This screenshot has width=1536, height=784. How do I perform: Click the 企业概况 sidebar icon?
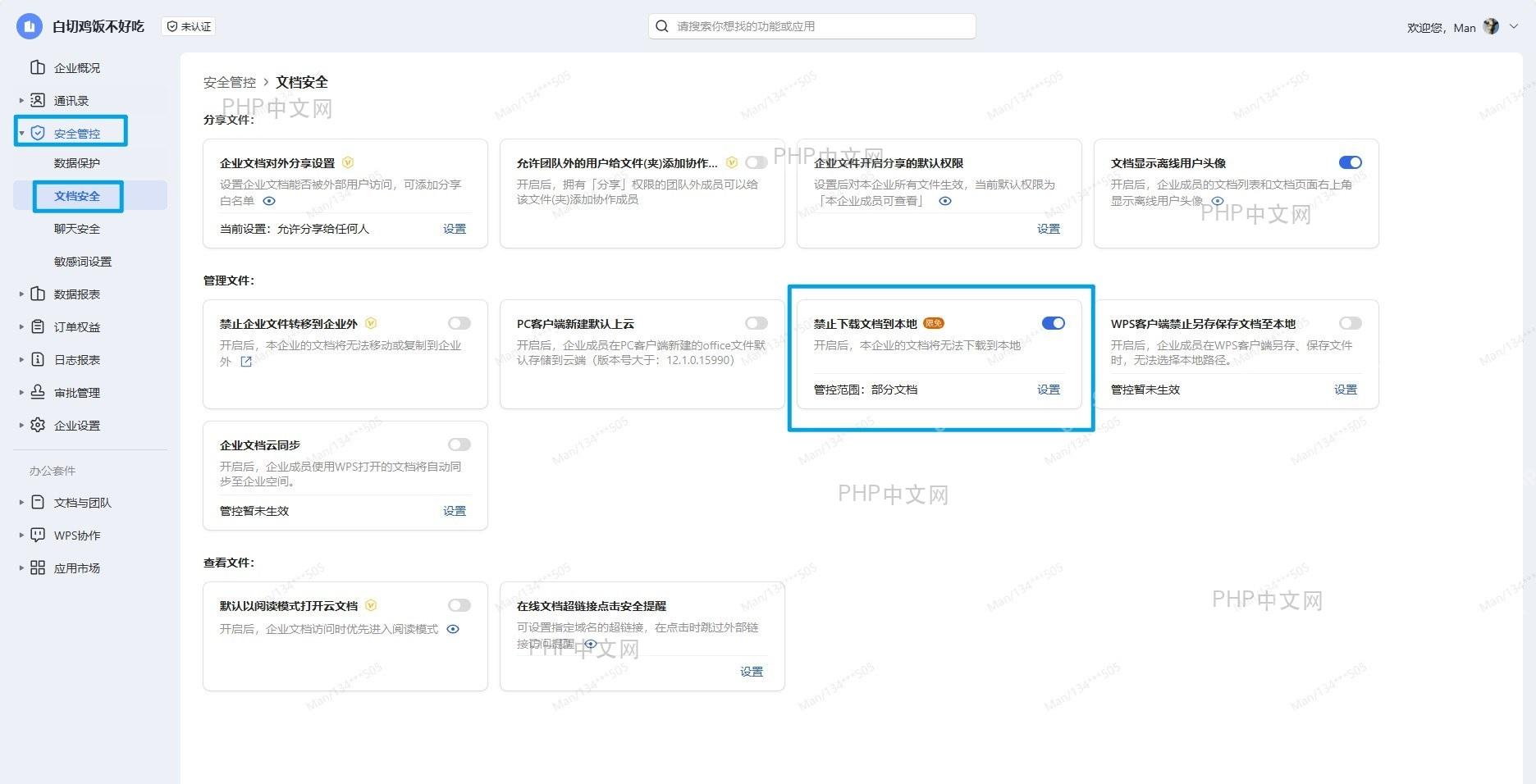pyautogui.click(x=38, y=67)
